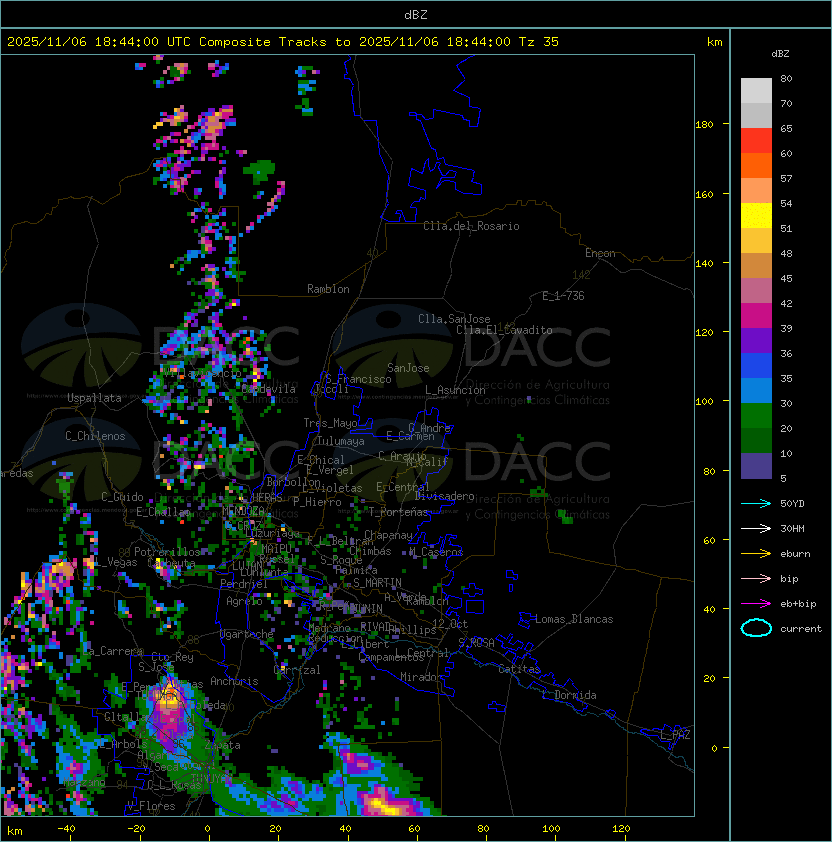Image resolution: width=832 pixels, height=842 pixels.
Task: Click the yellow echo core at bottom center
Action: [385, 805]
